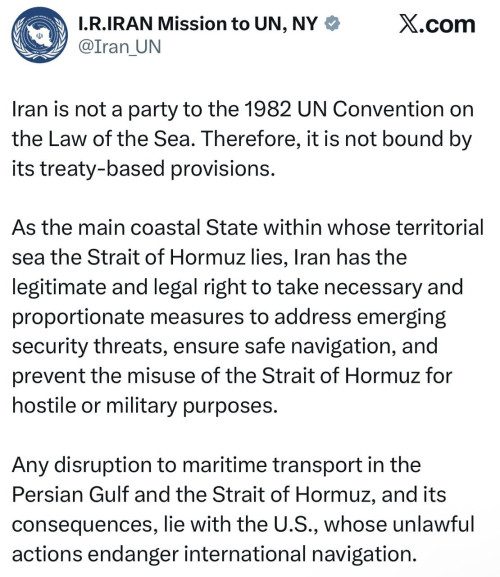Image resolution: width=500 pixels, height=577 pixels.
Task: Click the line starting 'As the main coastal State'
Action: 248,228
